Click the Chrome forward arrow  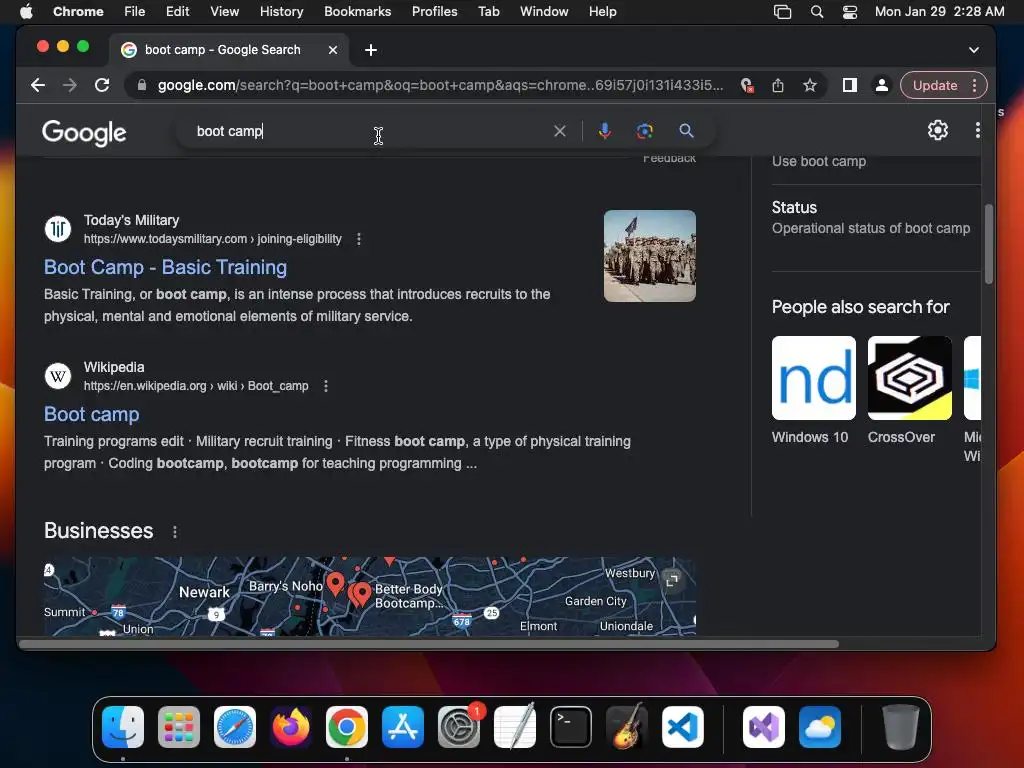coord(70,85)
